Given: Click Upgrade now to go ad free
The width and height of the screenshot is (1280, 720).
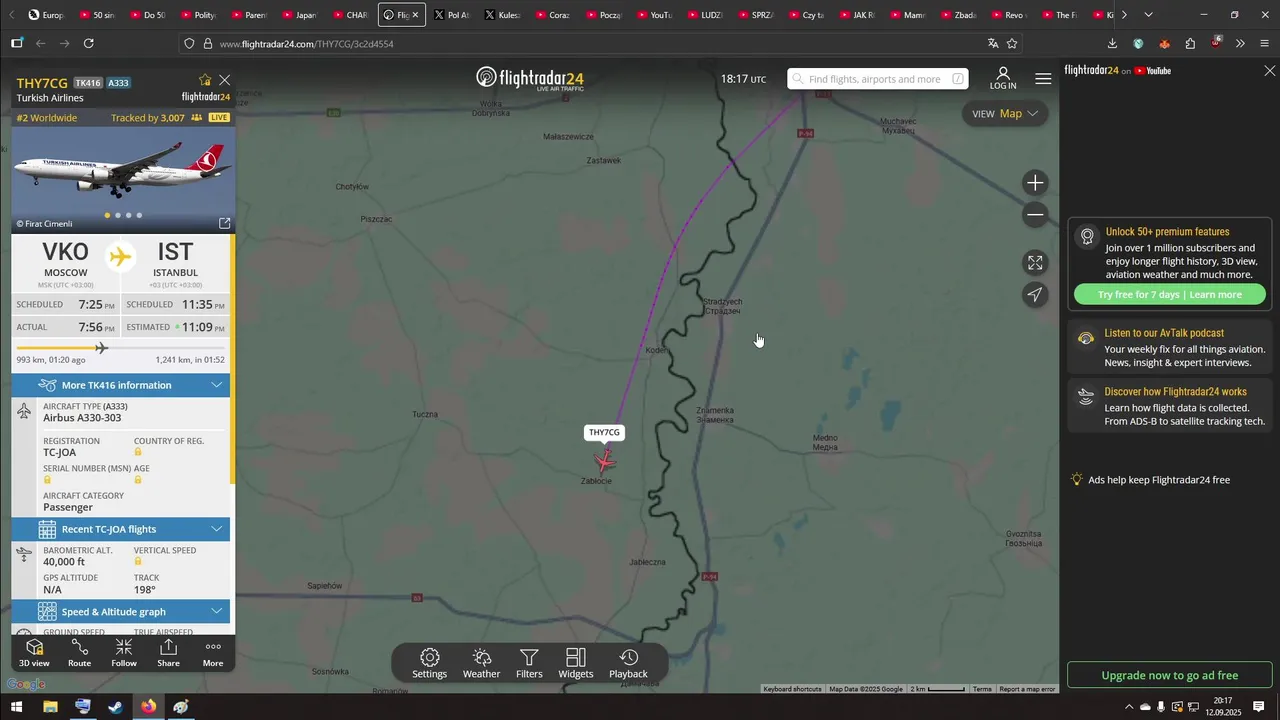Looking at the screenshot, I should coord(1170,675).
